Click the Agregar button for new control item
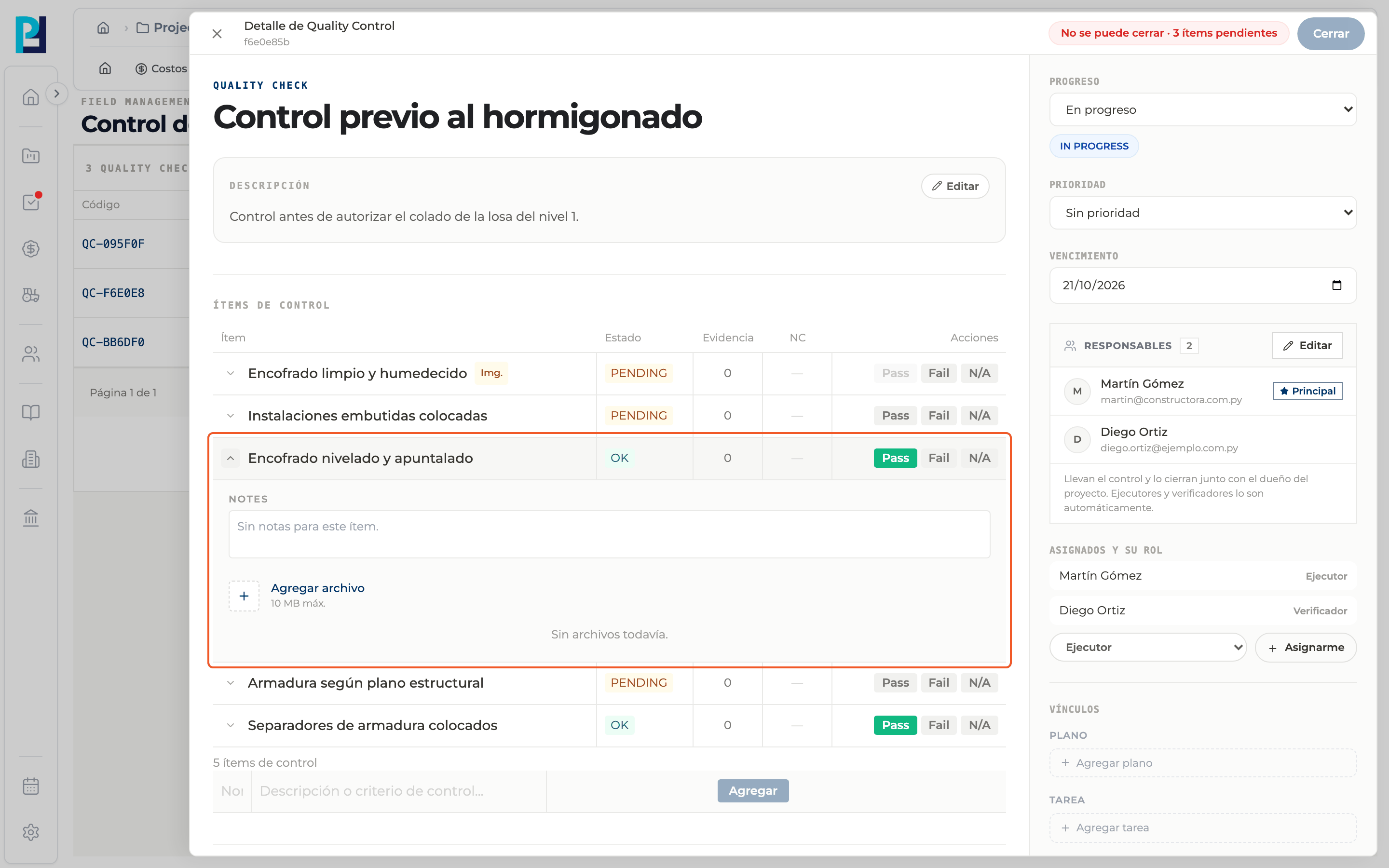Screen dimensions: 1389x868 click(752, 791)
